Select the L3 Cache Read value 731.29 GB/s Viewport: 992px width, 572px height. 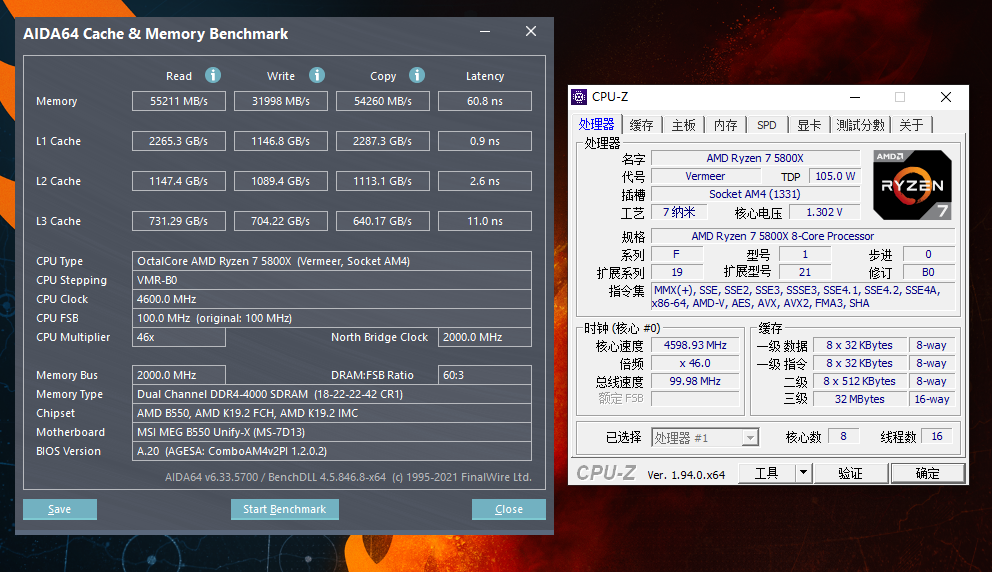tap(179, 221)
